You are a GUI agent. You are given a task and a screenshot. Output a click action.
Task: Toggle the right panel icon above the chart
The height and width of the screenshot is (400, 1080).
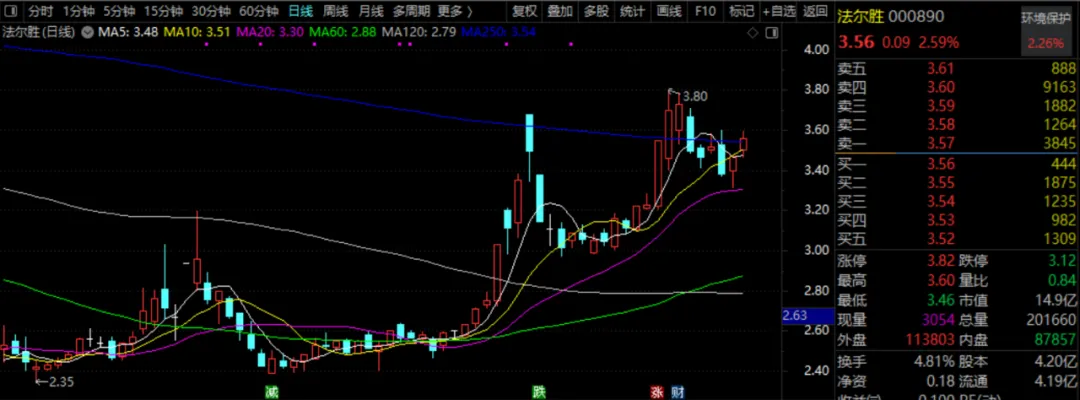(771, 32)
